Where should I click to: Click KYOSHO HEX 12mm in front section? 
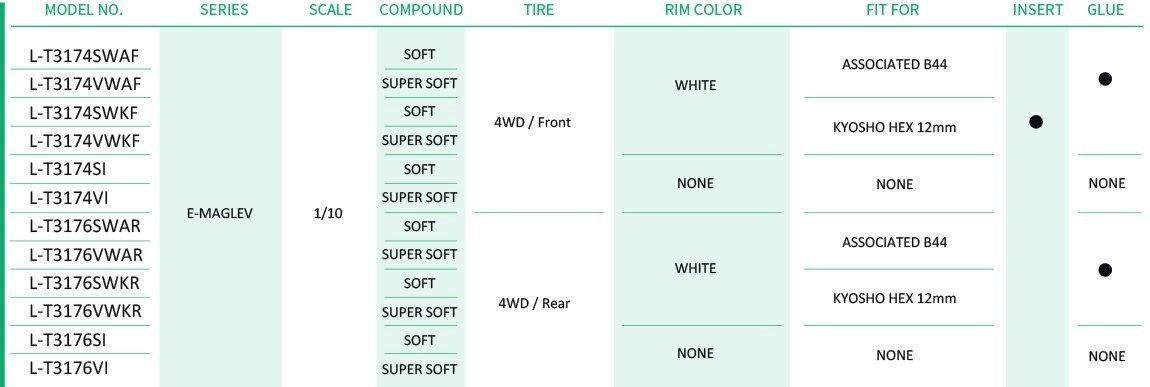click(895, 128)
